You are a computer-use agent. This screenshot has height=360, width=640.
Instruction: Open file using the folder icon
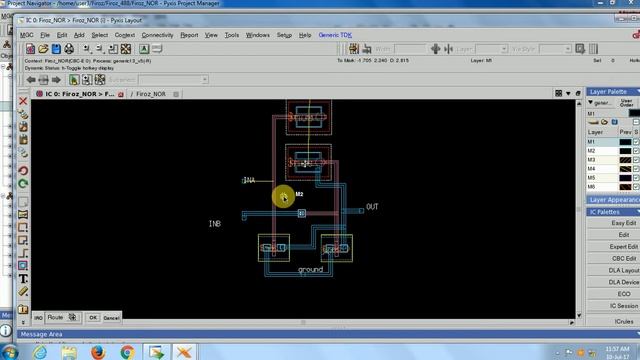[43, 49]
